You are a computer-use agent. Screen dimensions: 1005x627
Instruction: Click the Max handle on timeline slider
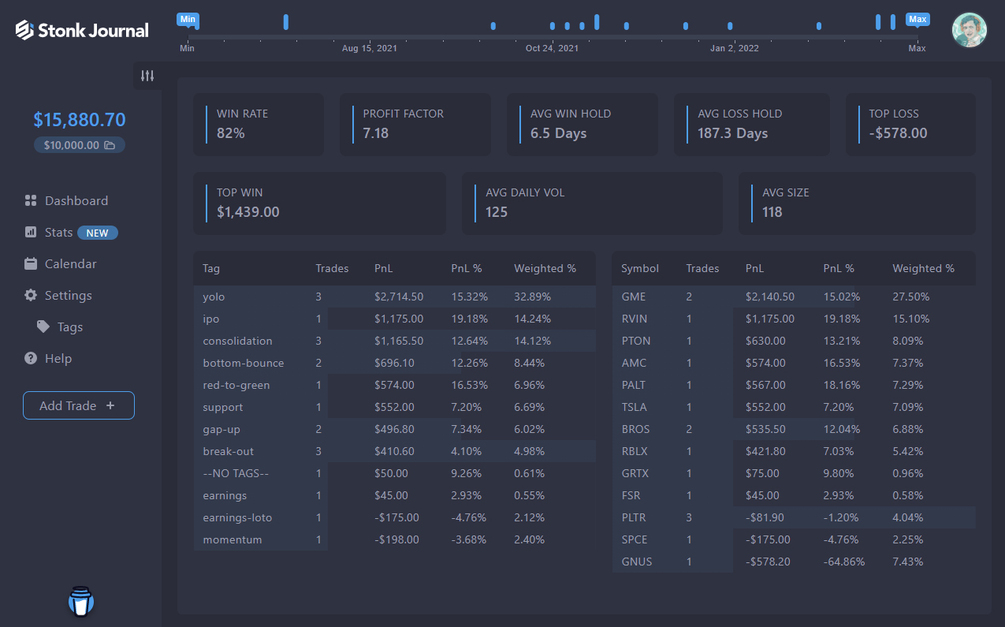[917, 21]
